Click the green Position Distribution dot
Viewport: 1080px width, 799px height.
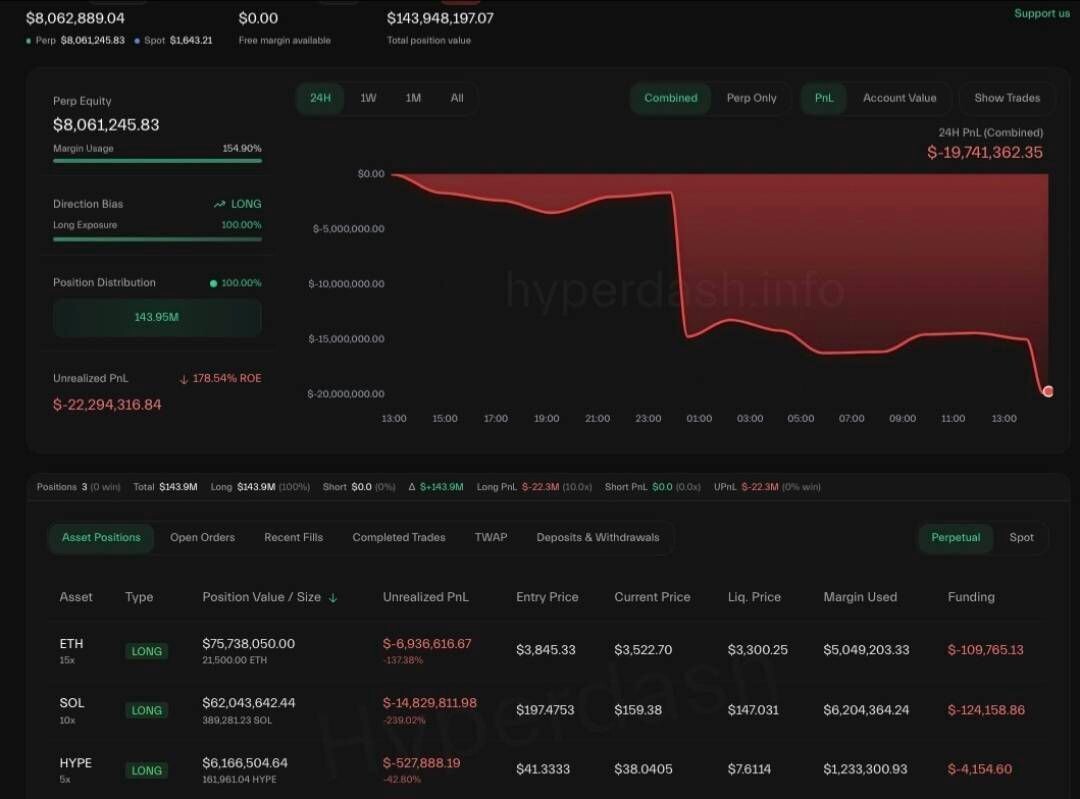tap(213, 283)
